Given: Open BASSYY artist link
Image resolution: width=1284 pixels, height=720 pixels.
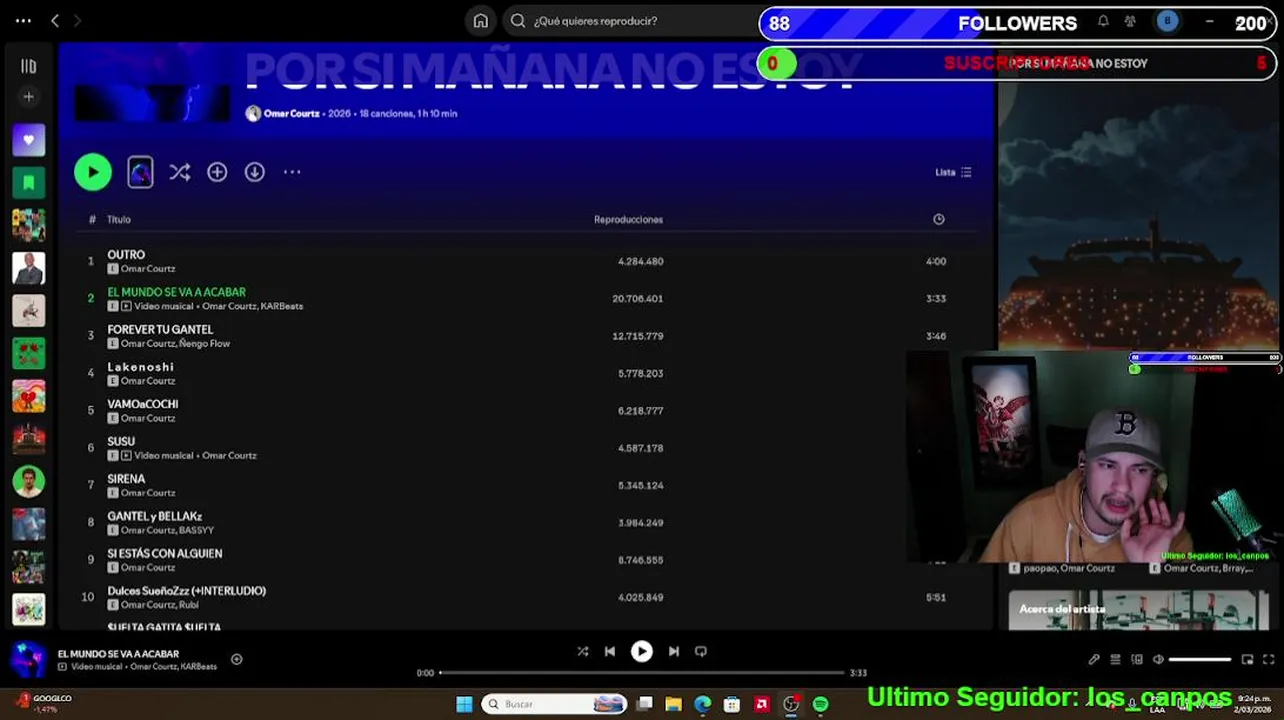Looking at the screenshot, I should click(x=196, y=531).
